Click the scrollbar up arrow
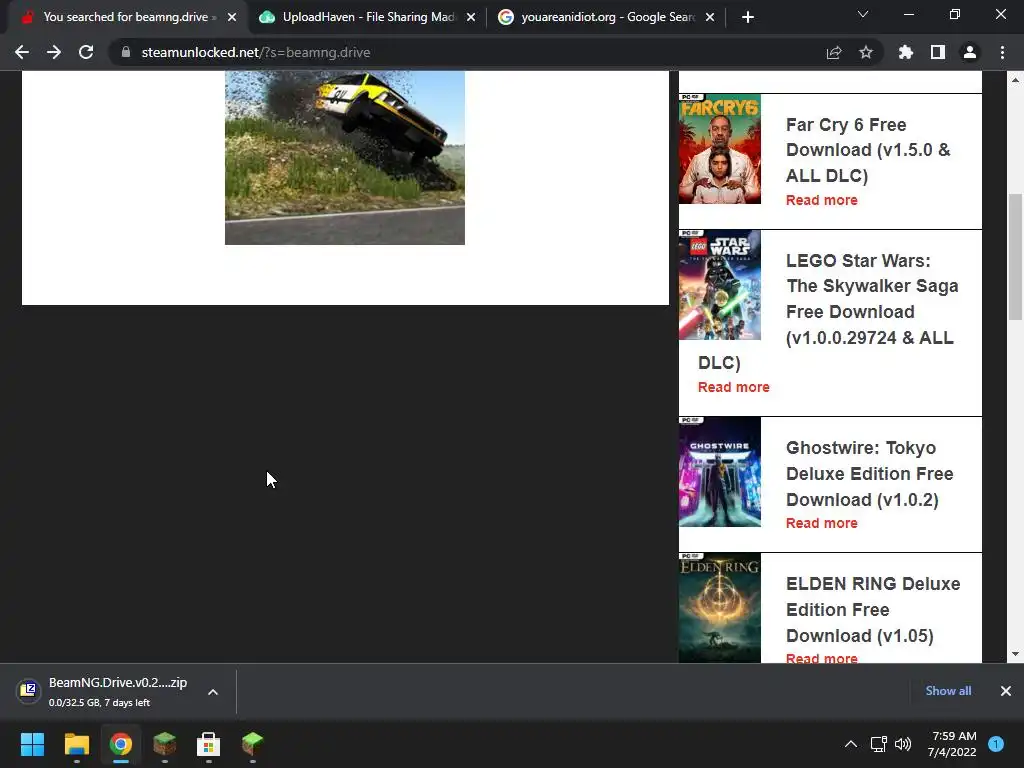The width and height of the screenshot is (1024, 768). (1015, 80)
